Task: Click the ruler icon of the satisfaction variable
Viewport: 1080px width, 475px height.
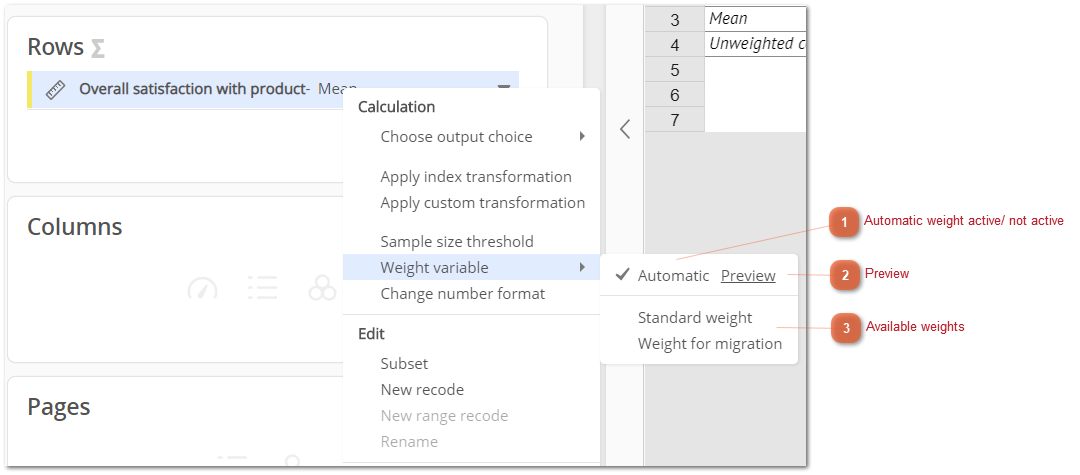Action: pyautogui.click(x=55, y=89)
